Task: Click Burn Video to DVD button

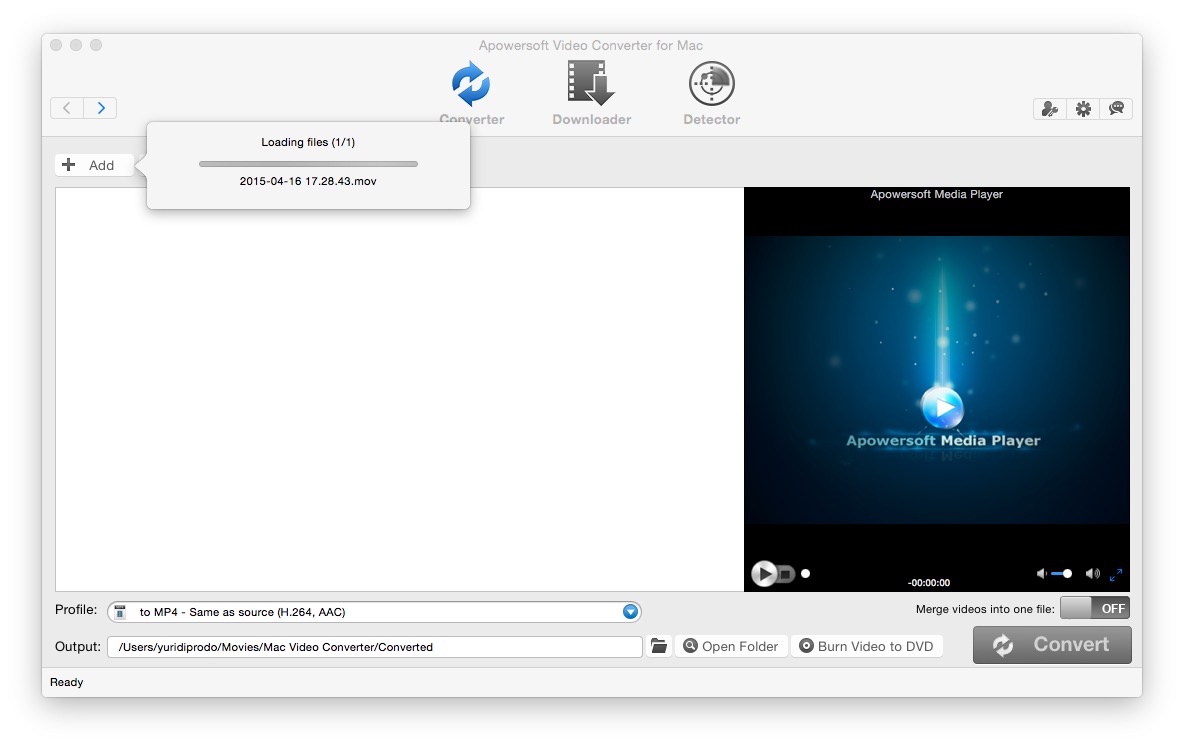Action: tap(867, 646)
